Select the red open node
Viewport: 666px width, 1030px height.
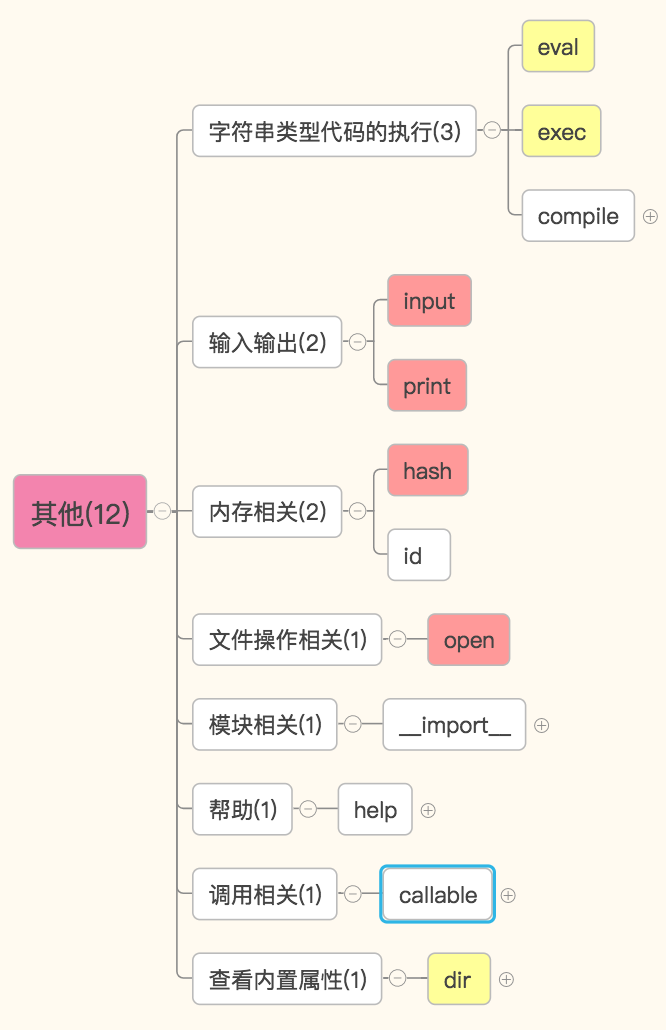coord(468,640)
